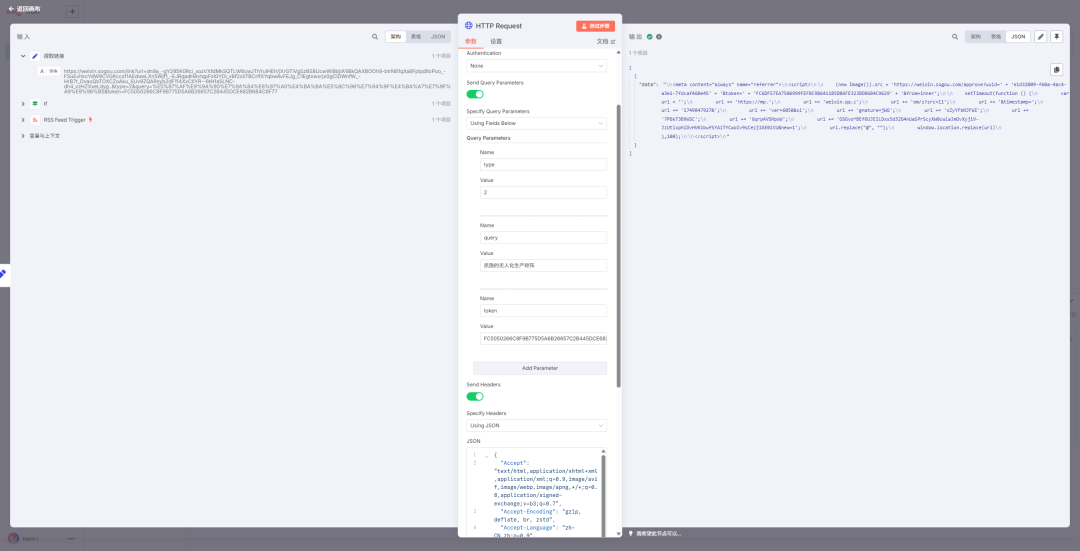Viewport: 1080px width, 551px height.
Task: Search the output panel with the magnifier icon
Action: 955,37
